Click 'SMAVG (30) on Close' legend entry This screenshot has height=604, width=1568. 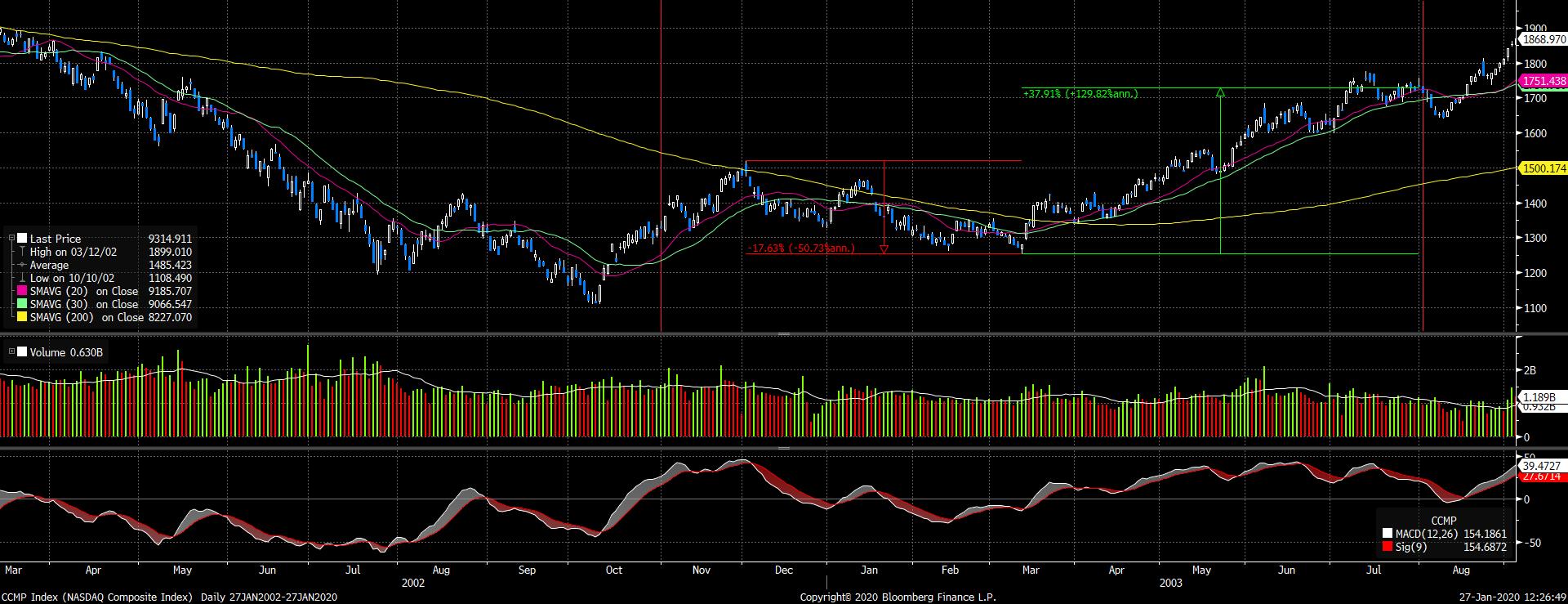(84, 304)
